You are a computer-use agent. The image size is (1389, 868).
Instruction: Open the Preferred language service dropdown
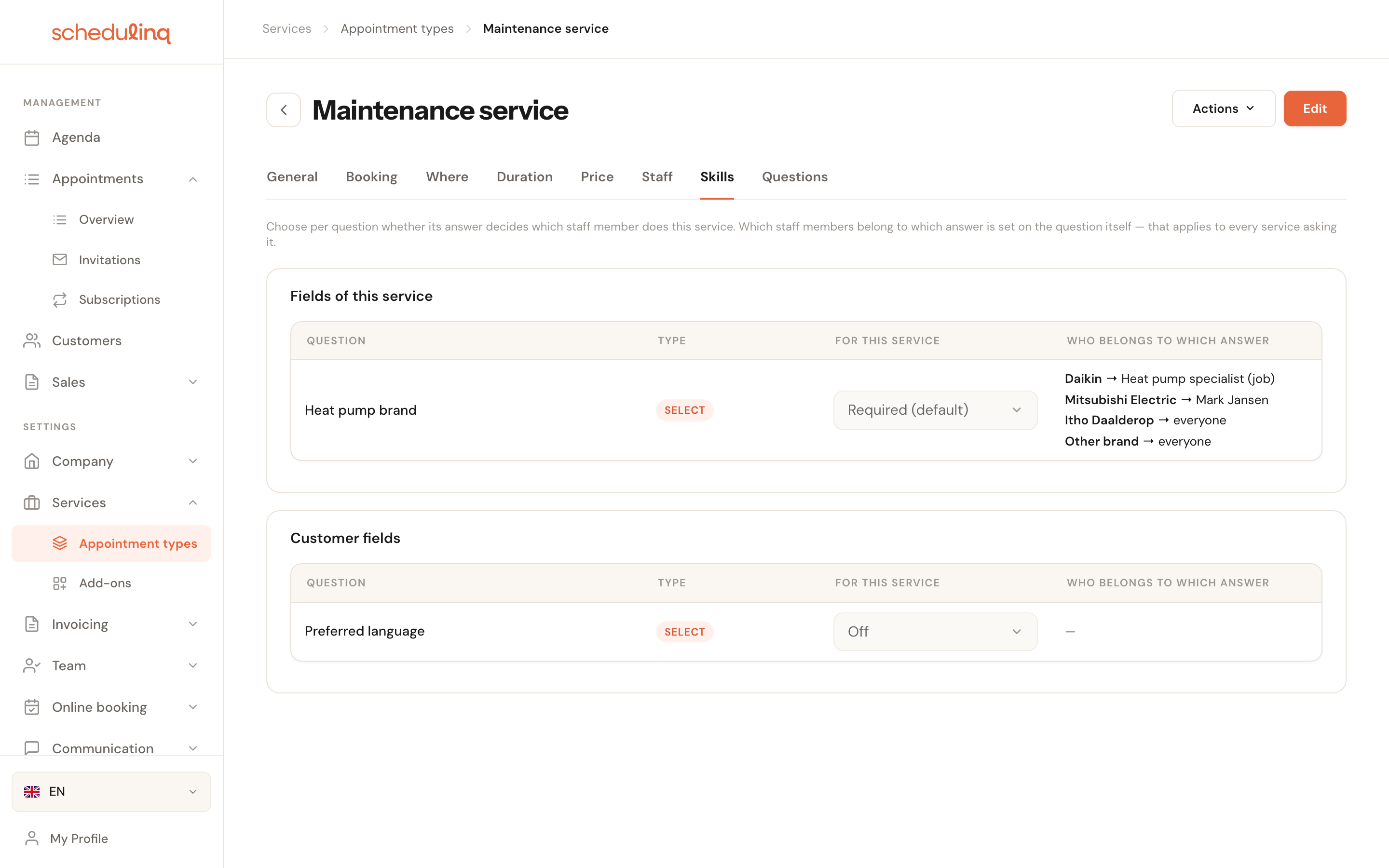(935, 632)
